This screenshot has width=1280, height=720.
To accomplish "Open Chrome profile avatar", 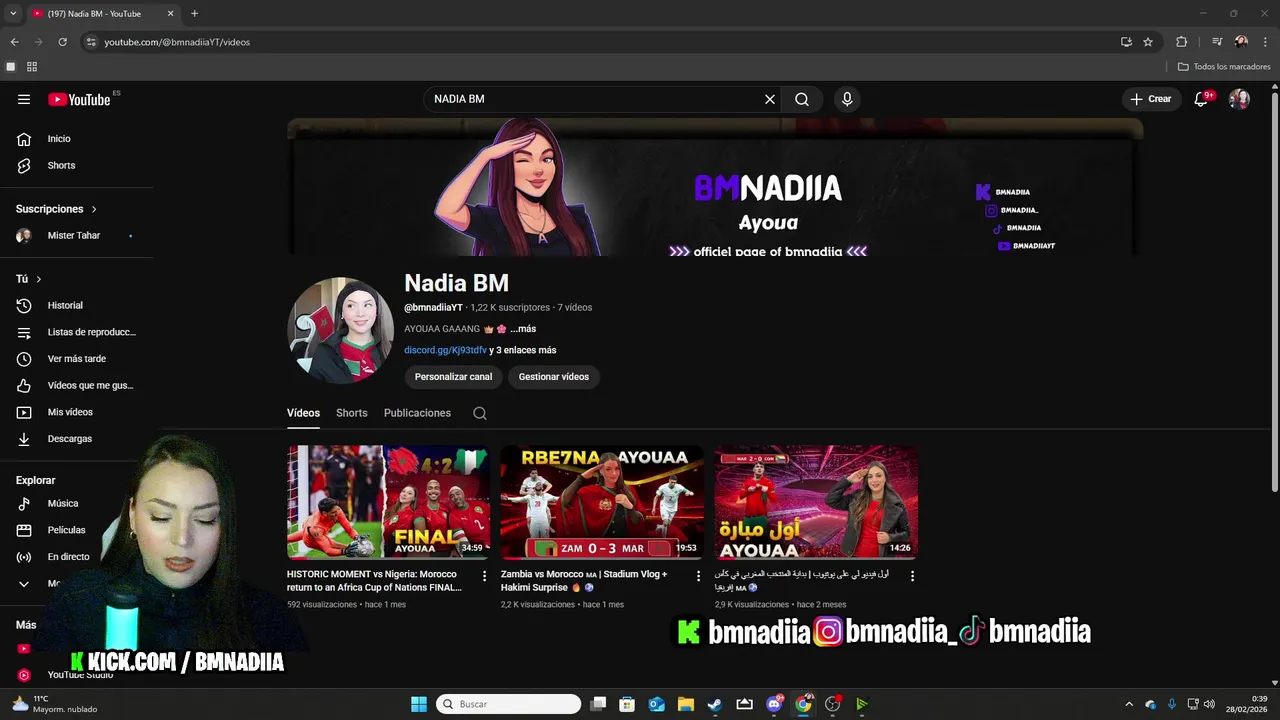I will pyautogui.click(x=1241, y=42).
